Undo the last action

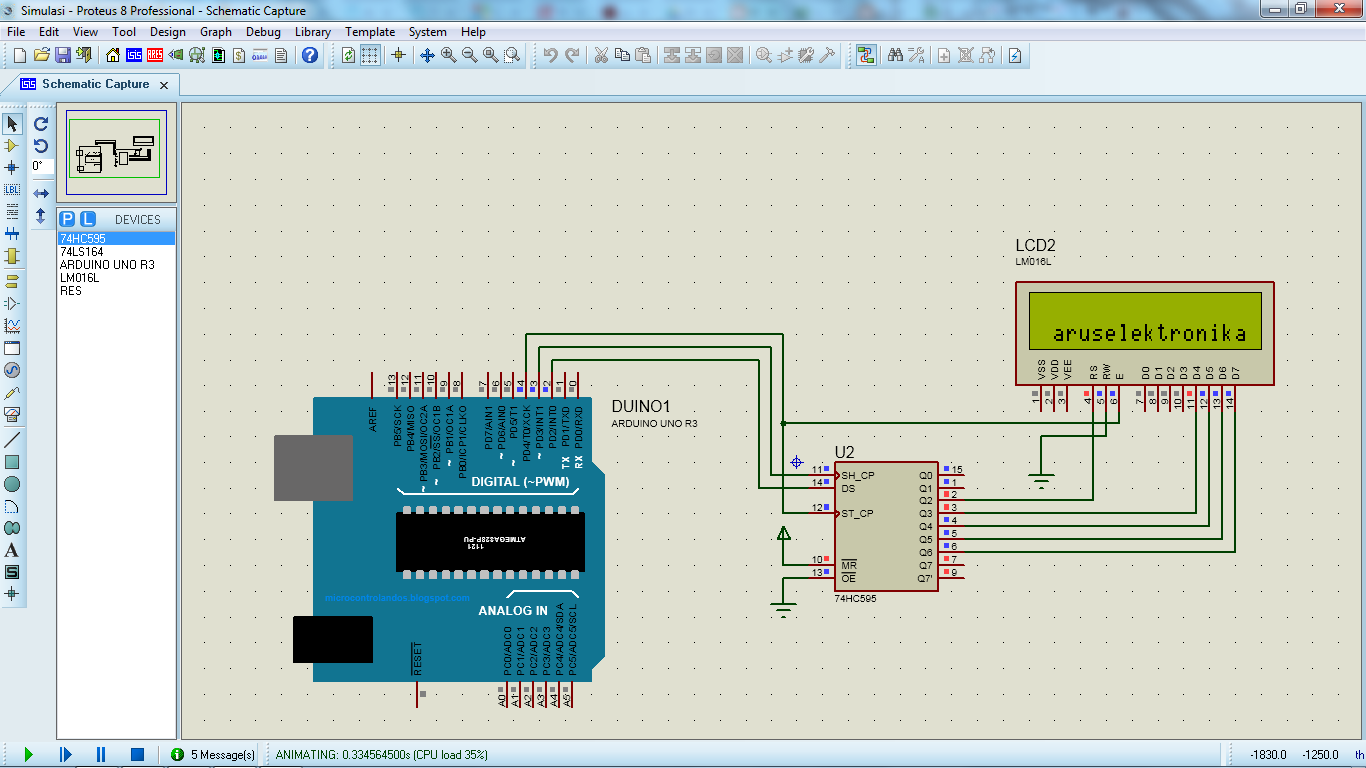pos(550,55)
